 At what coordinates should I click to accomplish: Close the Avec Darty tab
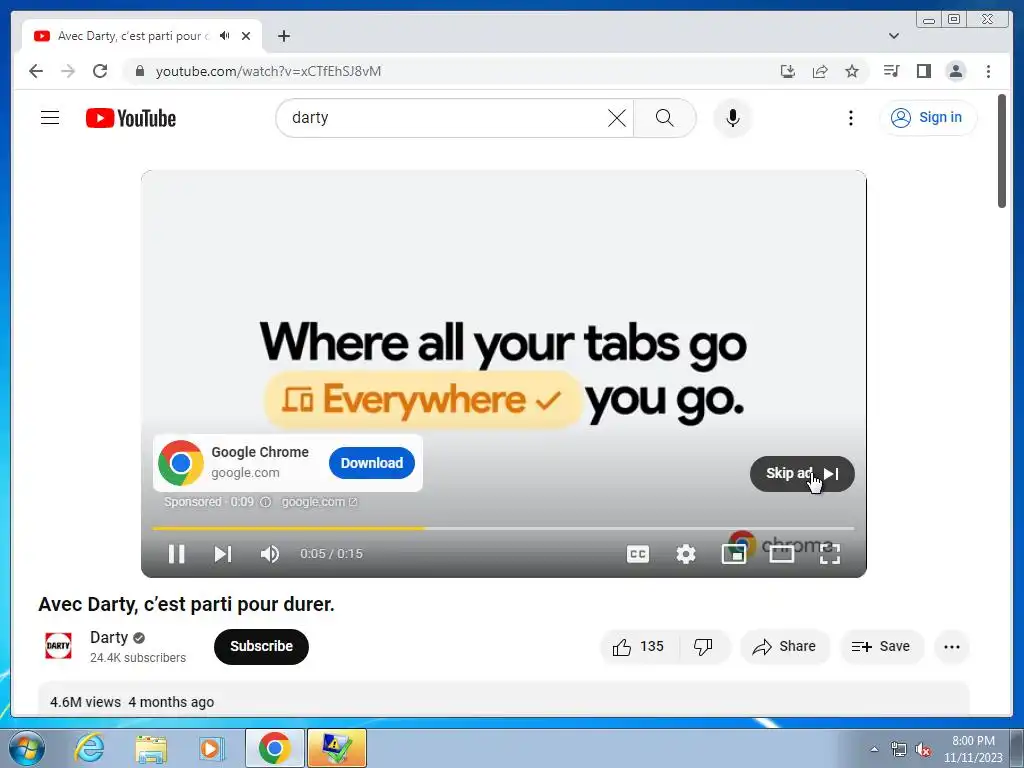click(x=246, y=36)
